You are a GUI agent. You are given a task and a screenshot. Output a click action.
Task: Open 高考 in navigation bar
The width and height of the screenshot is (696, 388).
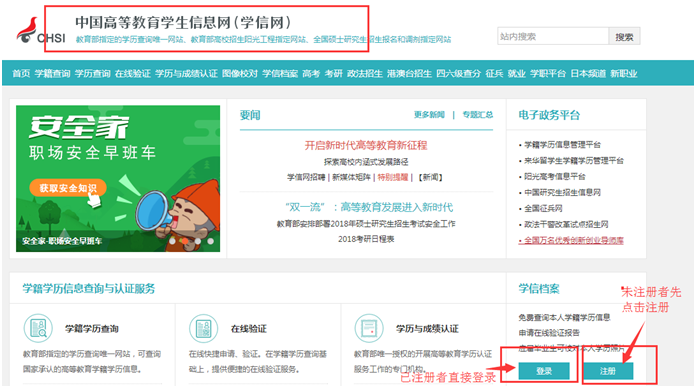[x=311, y=73]
